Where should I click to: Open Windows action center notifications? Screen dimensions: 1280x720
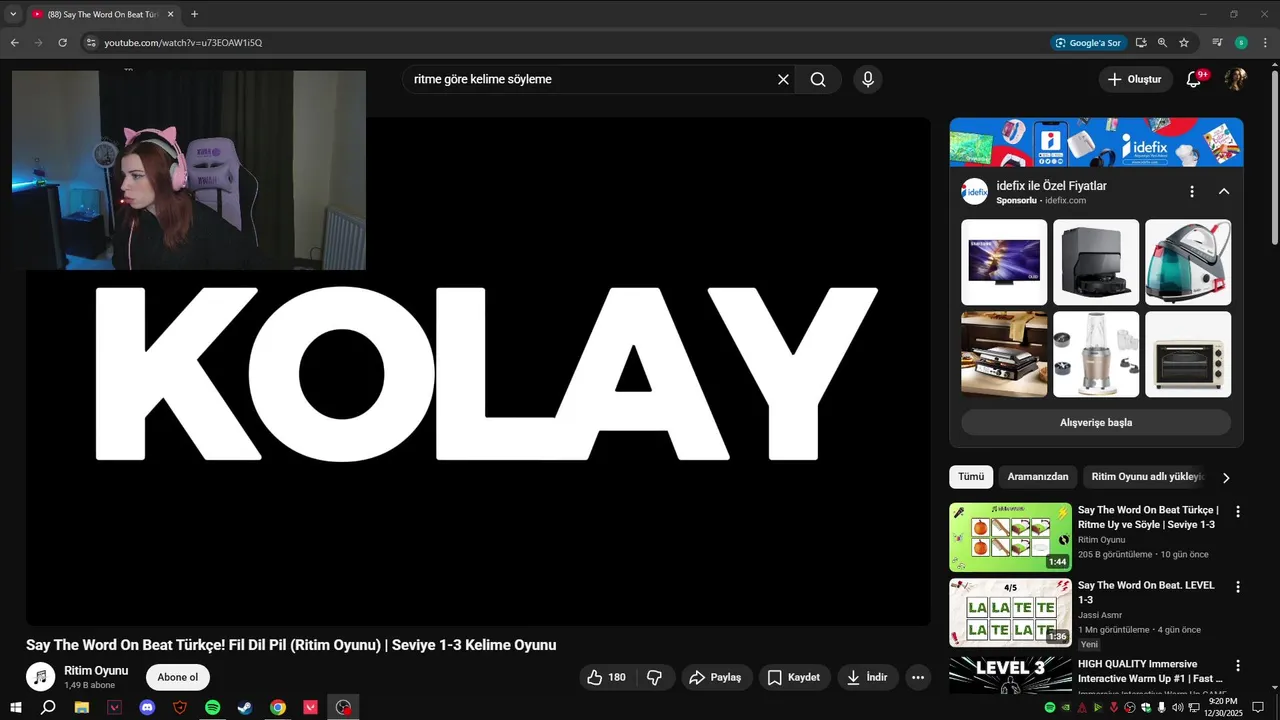tap(1258, 707)
